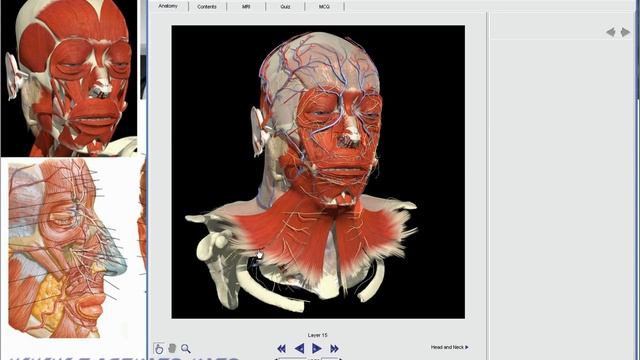Open the MCQ tab
This screenshot has width=640, height=360.
(324, 7)
